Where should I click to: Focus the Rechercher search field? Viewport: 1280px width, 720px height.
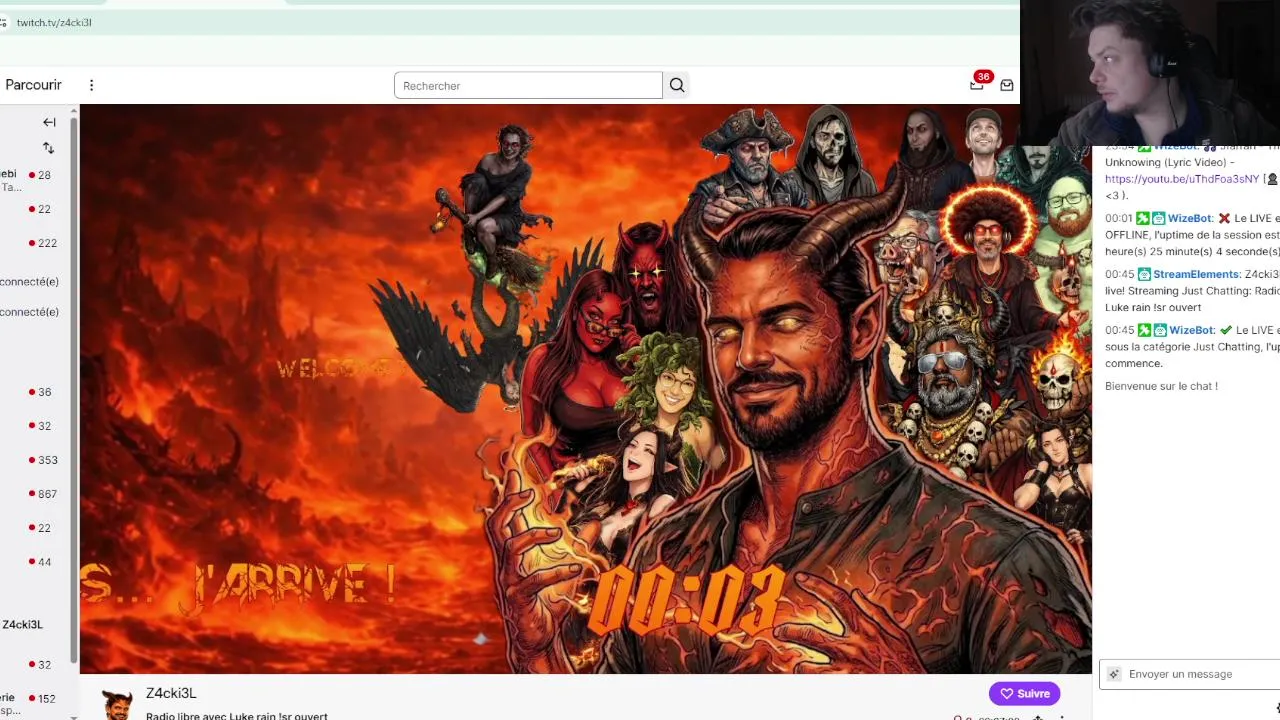(x=528, y=85)
